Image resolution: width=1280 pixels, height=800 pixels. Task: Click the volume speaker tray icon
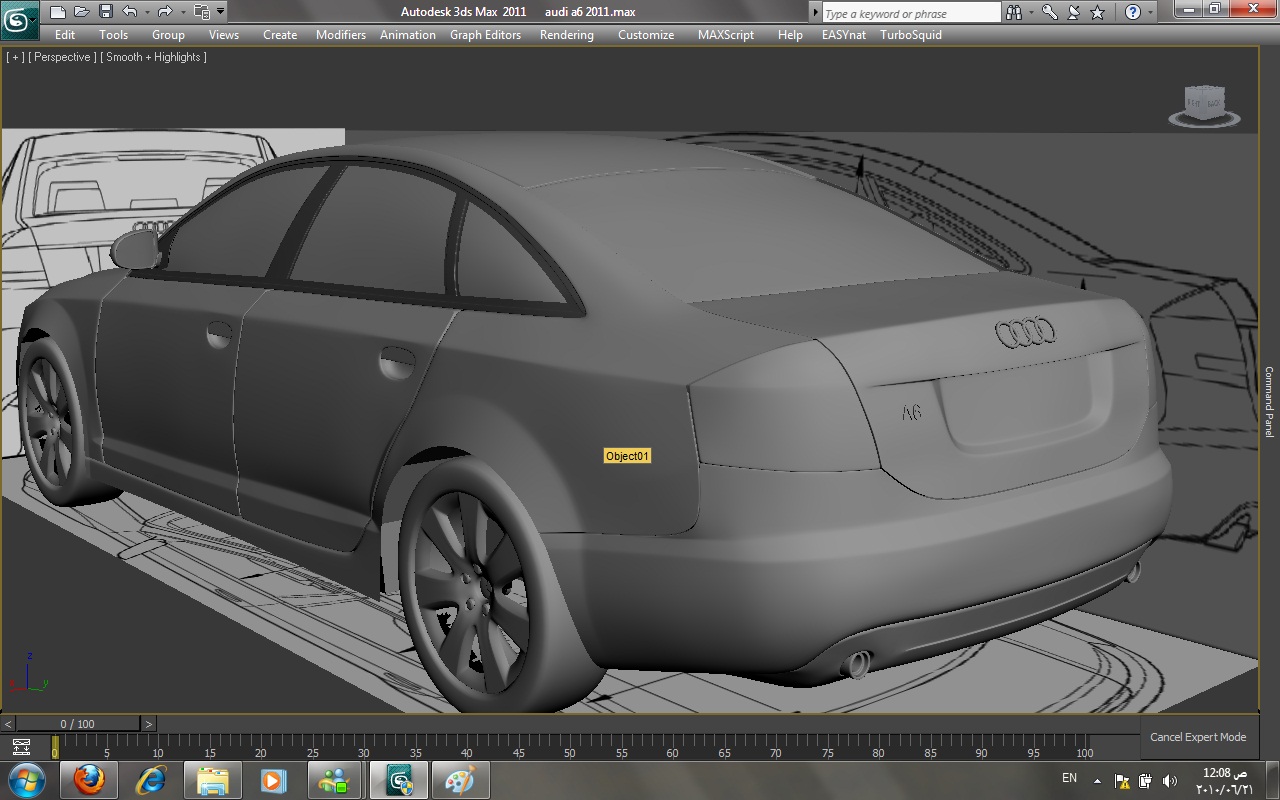[x=1169, y=781]
